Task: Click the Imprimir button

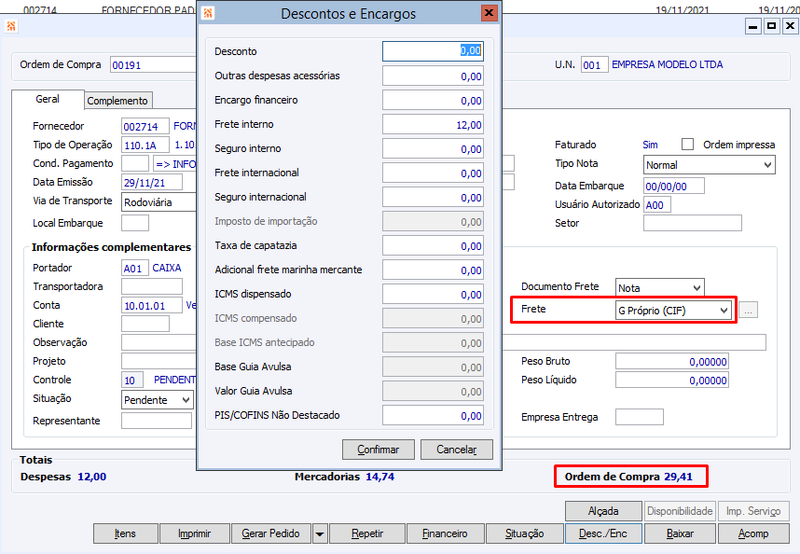Action: pos(194,534)
